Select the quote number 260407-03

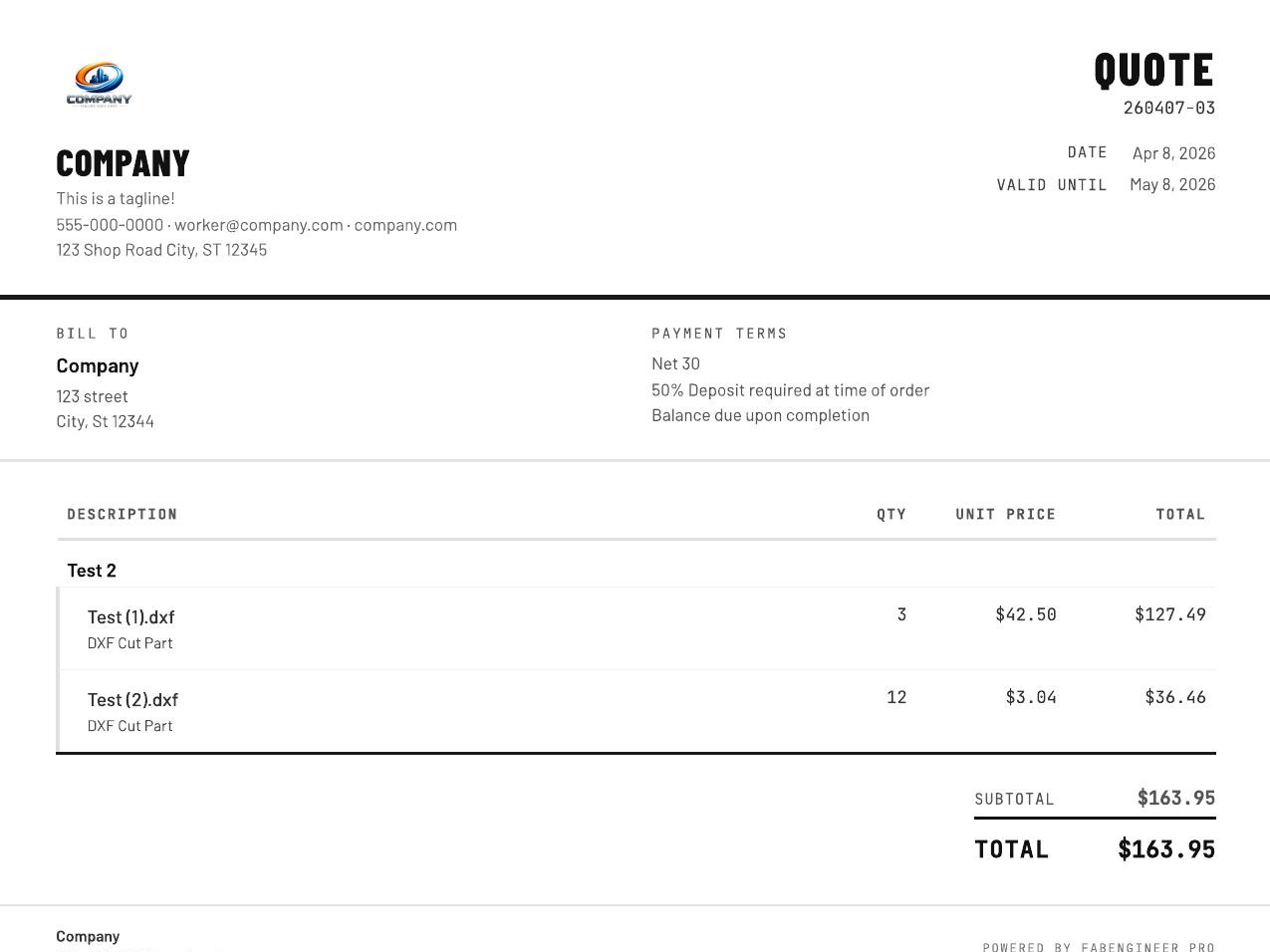click(1168, 108)
